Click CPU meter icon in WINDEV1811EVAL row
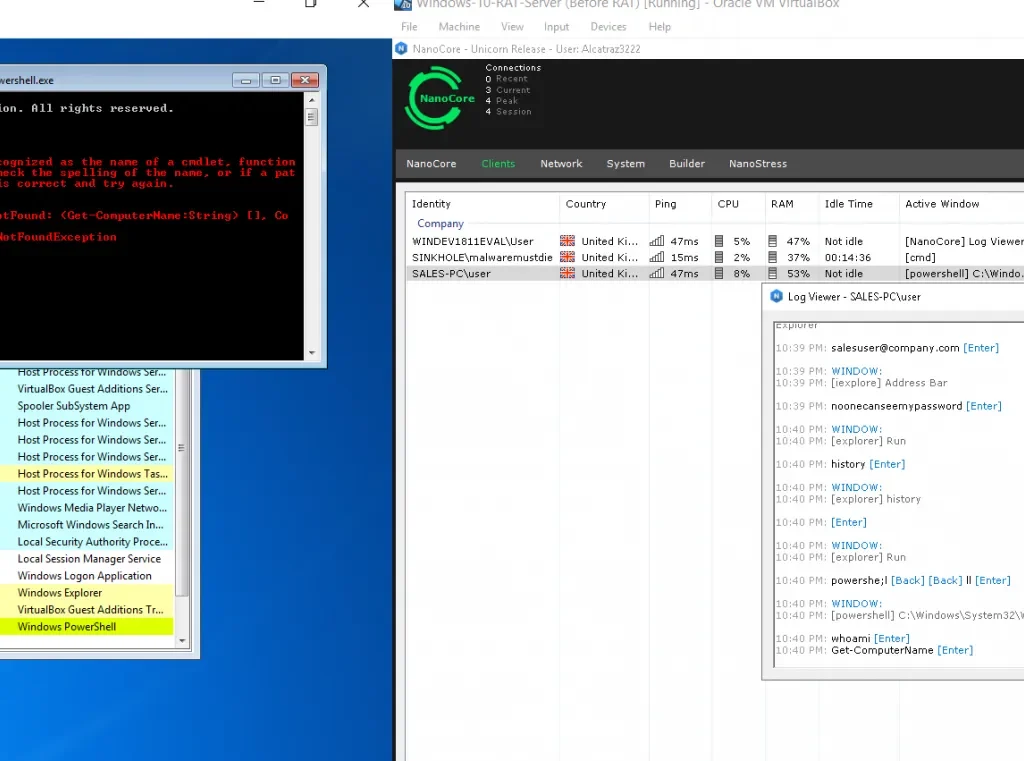This screenshot has width=1024, height=761. tap(719, 241)
